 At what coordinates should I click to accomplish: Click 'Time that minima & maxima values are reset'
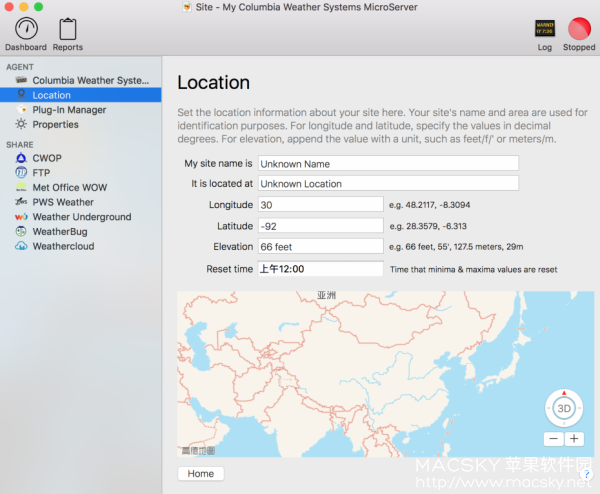point(473,269)
